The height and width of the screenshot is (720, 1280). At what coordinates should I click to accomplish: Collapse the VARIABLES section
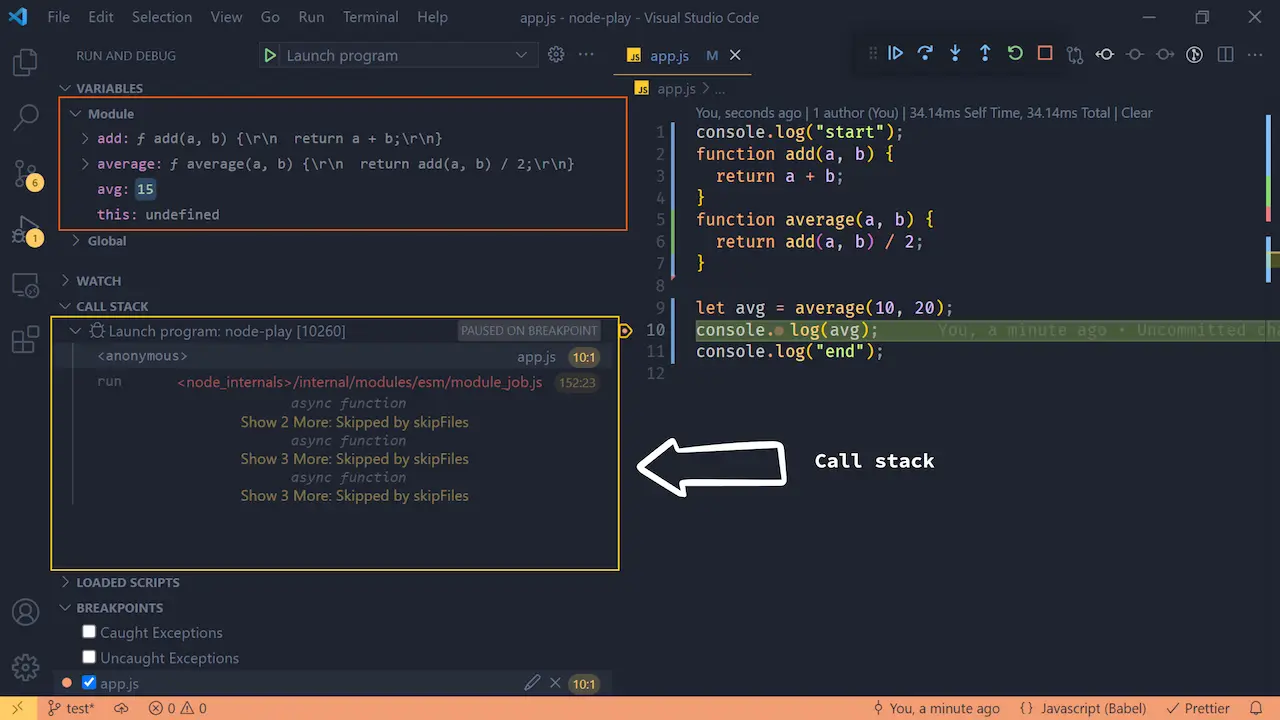tap(66, 88)
